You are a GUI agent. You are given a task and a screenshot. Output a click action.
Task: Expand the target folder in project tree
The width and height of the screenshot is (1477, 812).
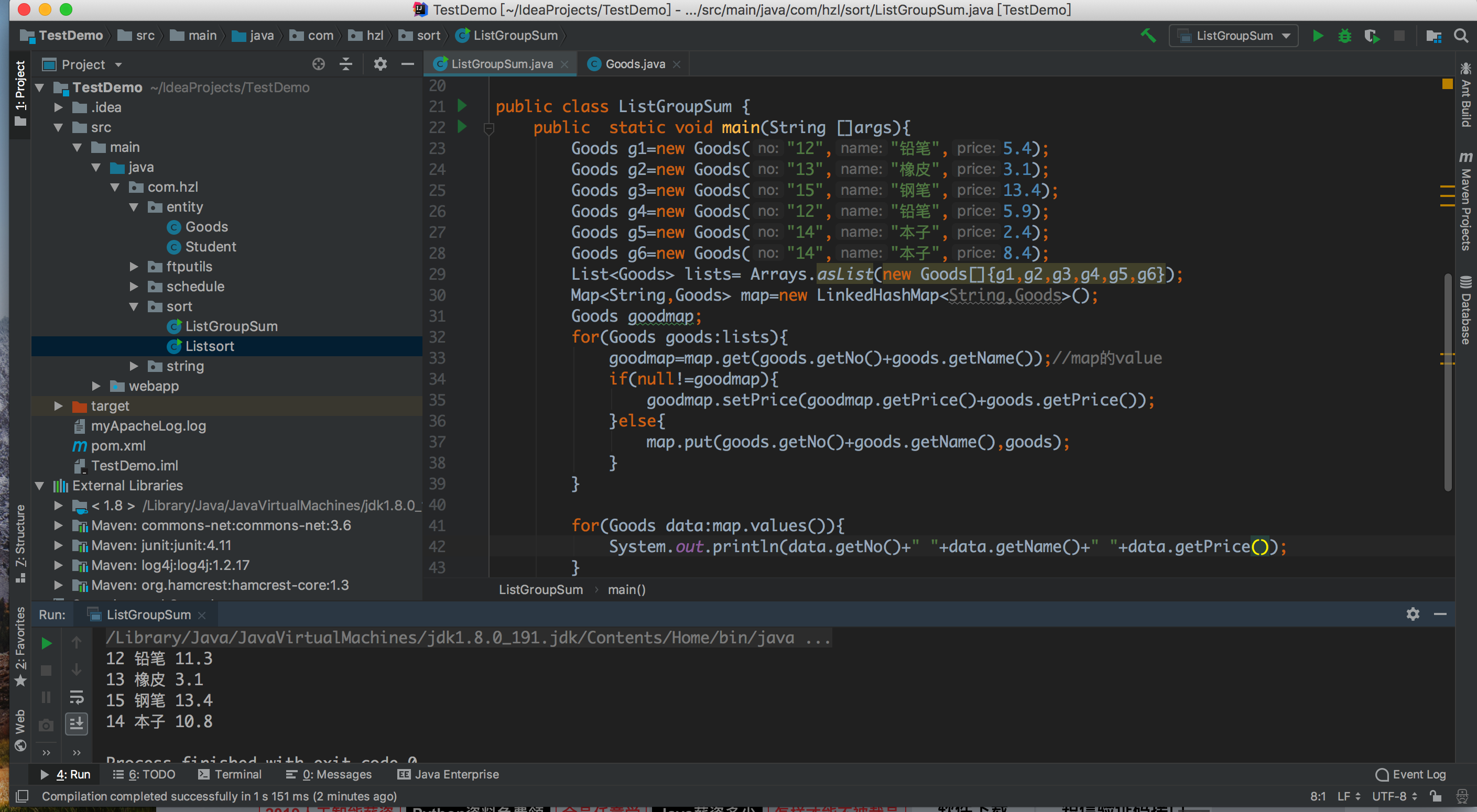click(x=58, y=405)
